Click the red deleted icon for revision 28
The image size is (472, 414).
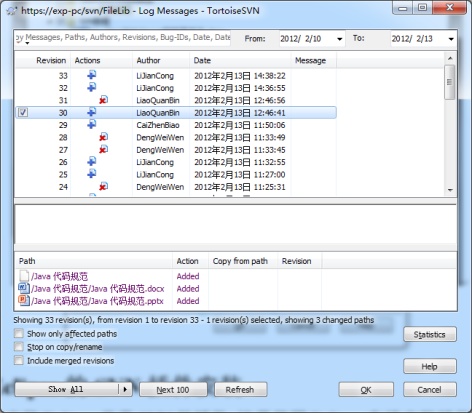[103, 137]
